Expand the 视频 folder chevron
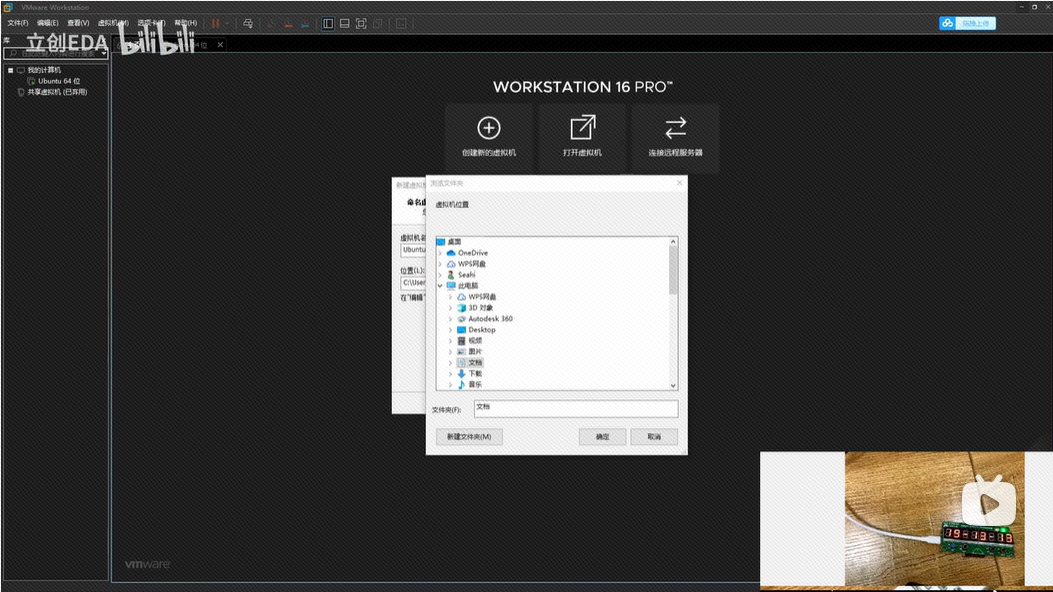 click(451, 341)
